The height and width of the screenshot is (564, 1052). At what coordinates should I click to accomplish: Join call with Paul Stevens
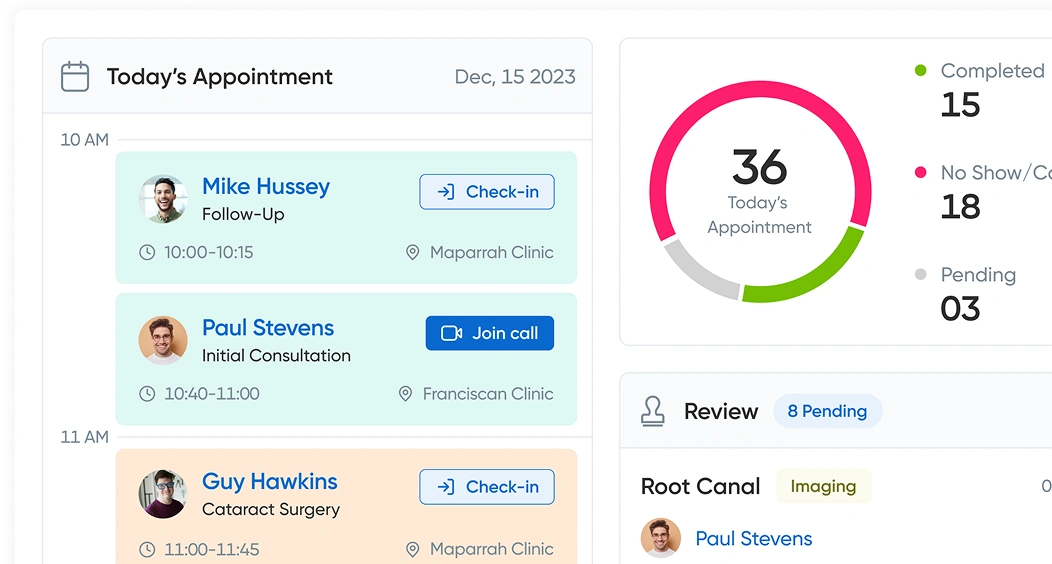pos(490,333)
